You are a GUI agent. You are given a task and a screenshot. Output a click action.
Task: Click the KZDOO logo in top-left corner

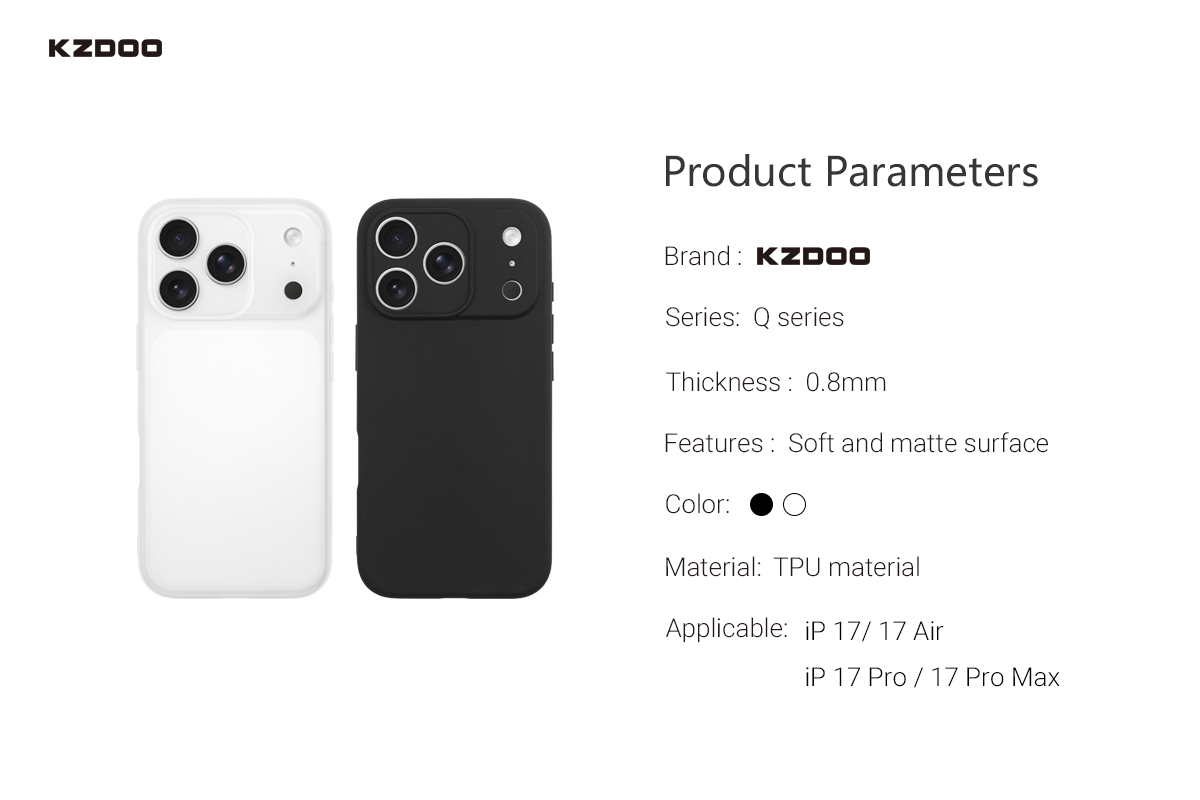coord(105,48)
